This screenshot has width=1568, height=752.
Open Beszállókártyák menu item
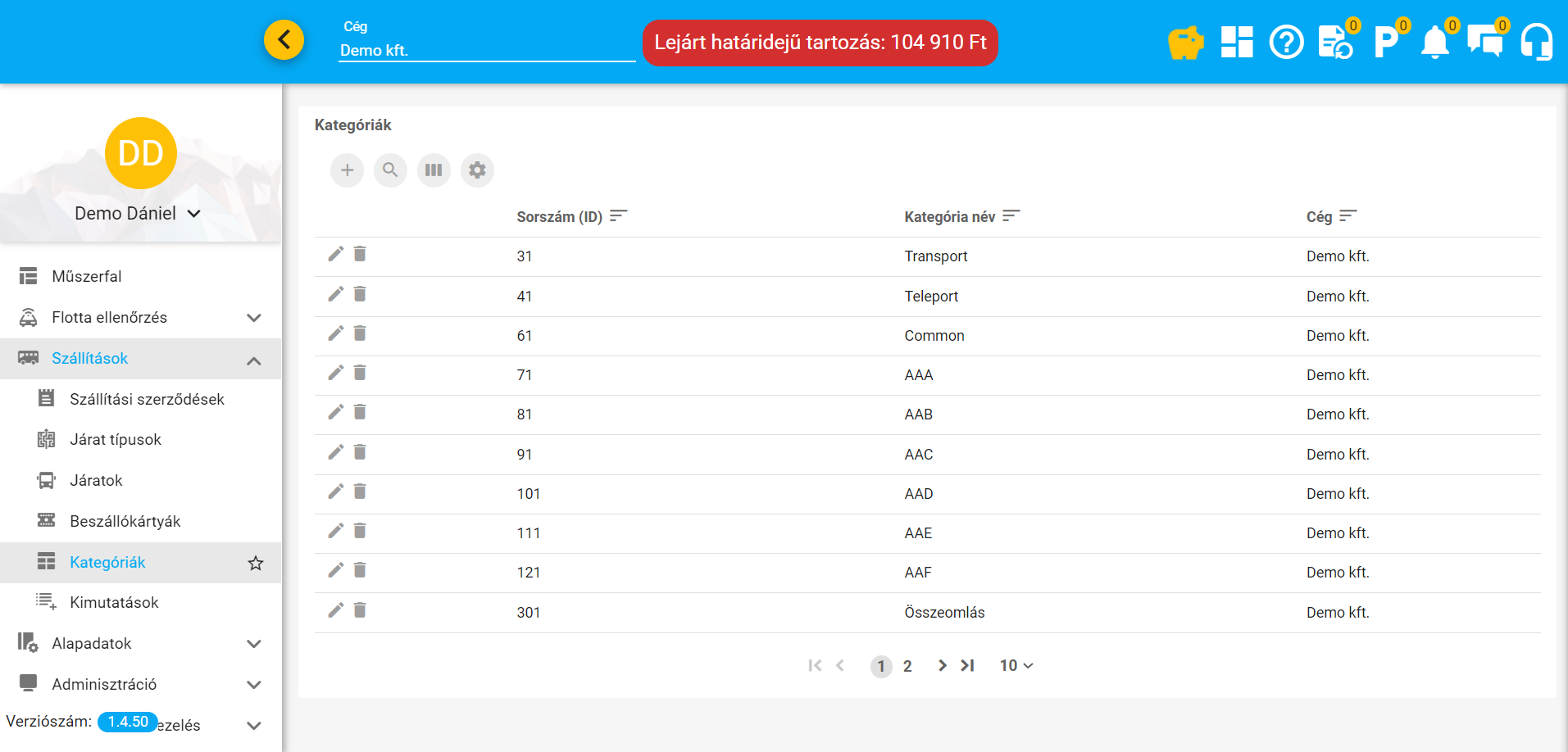pyautogui.click(x=125, y=522)
